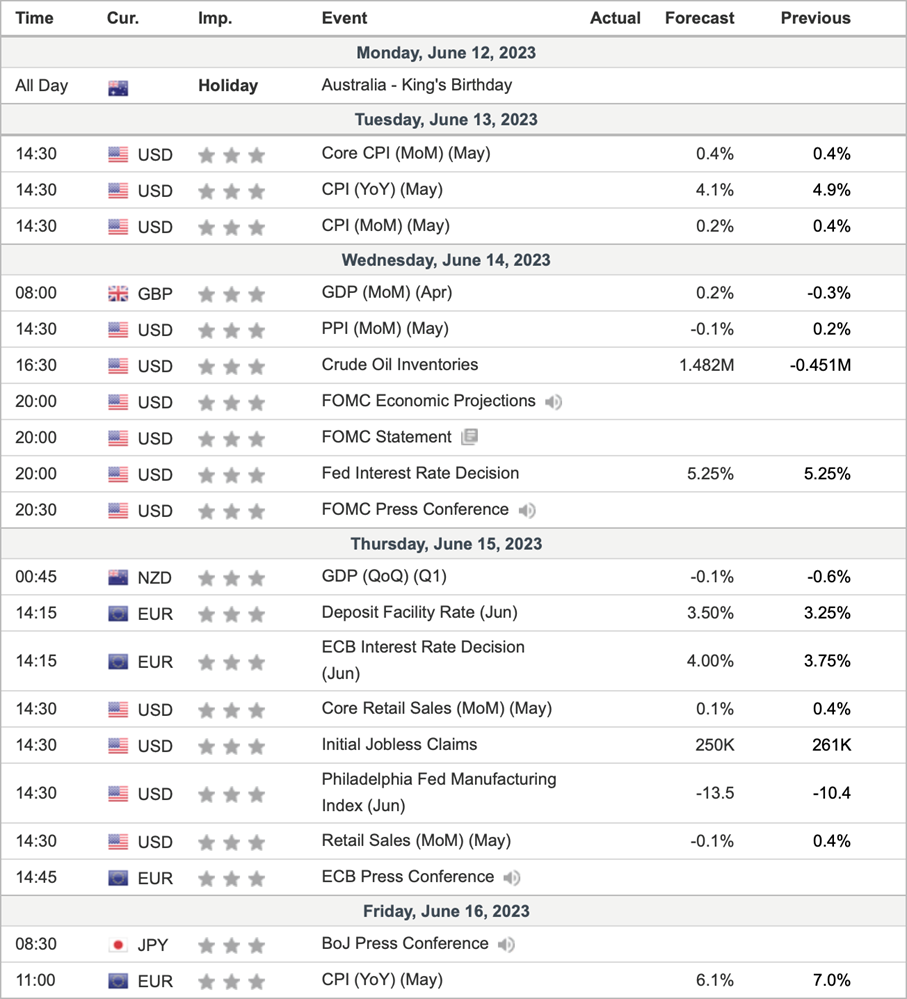Viewport: 907px width, 999px height.
Task: Click the Wednesday, June 14, 2023 date row
Action: pos(446,260)
